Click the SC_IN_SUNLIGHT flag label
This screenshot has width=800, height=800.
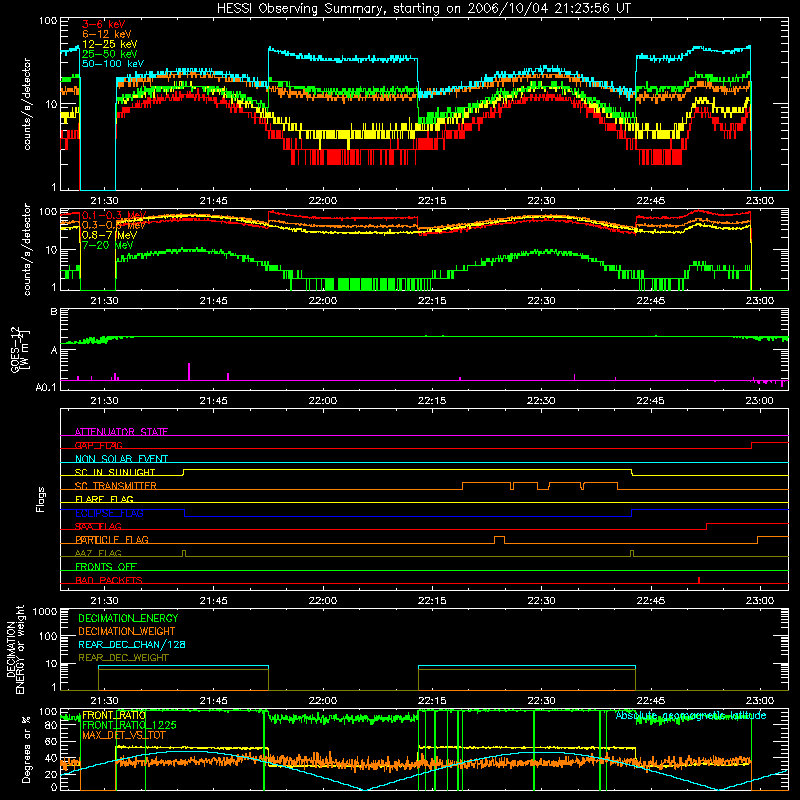115,472
